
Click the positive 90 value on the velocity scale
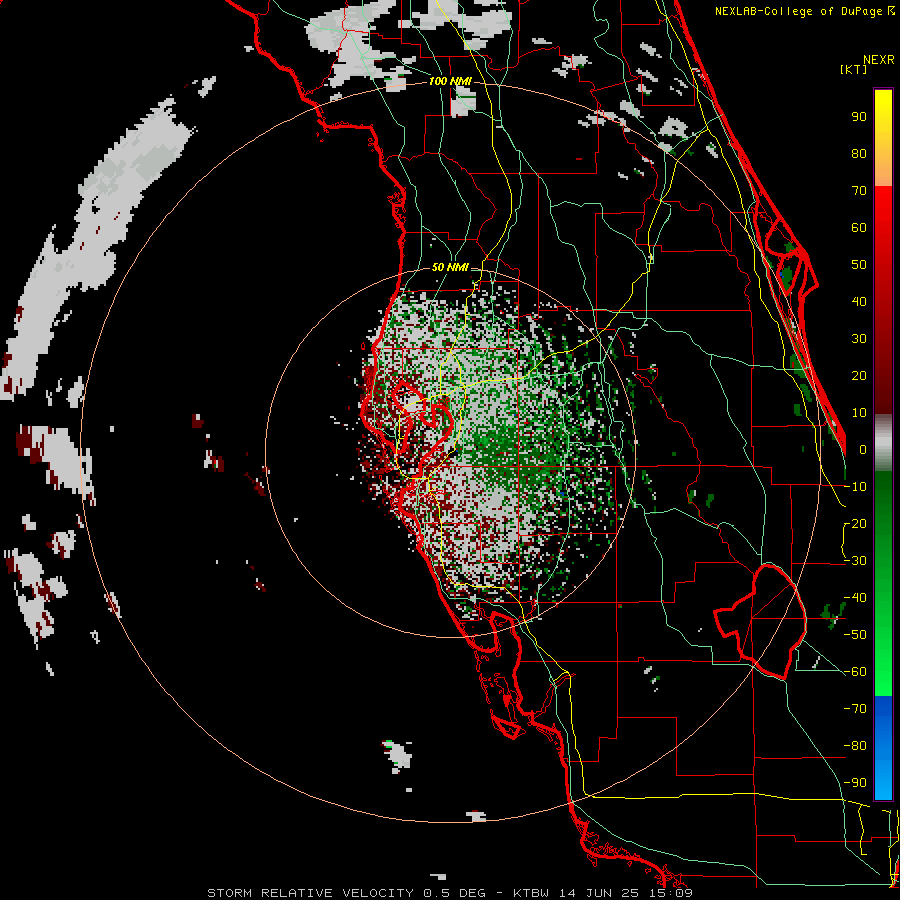click(859, 117)
